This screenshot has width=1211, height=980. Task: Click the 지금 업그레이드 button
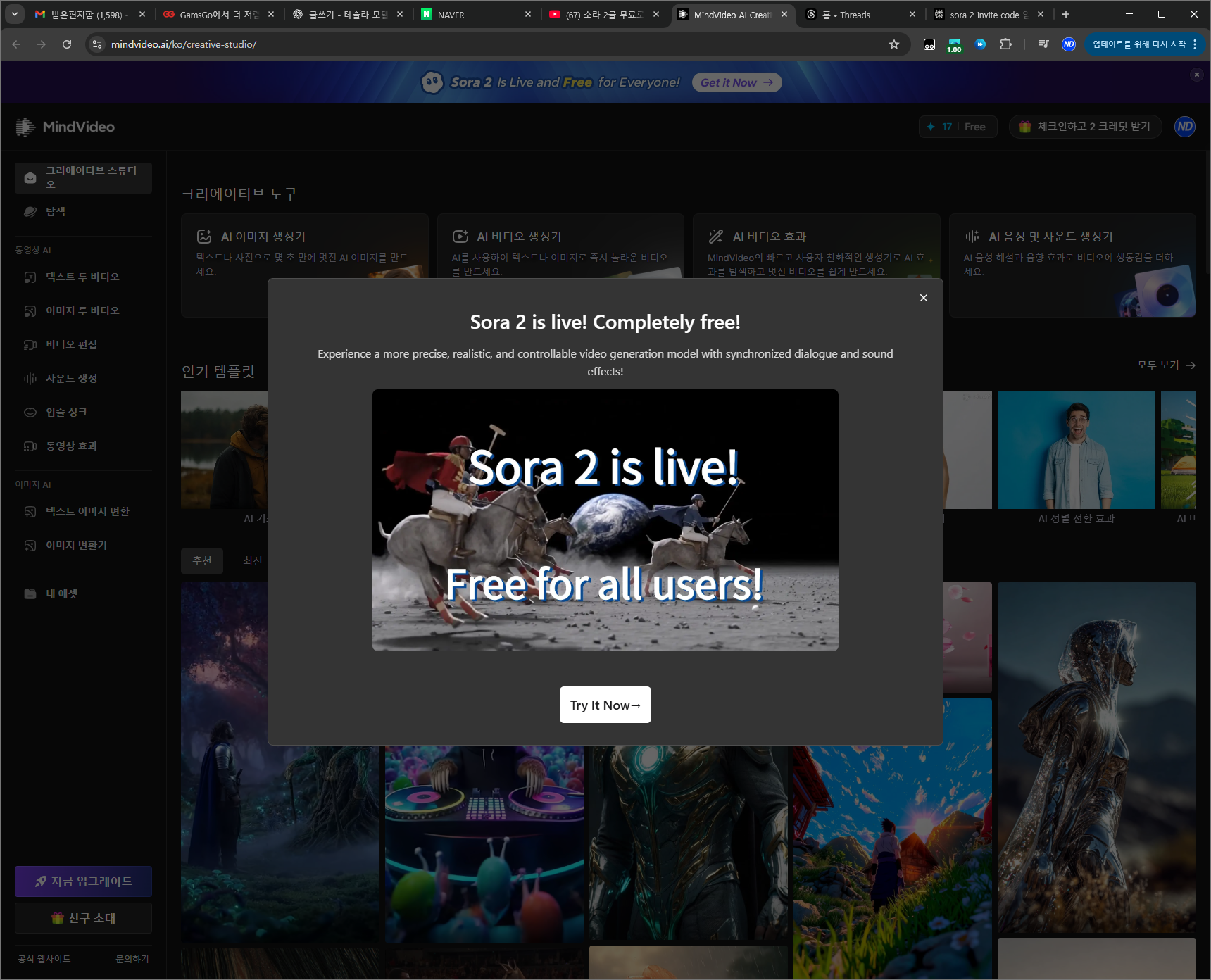click(x=83, y=881)
